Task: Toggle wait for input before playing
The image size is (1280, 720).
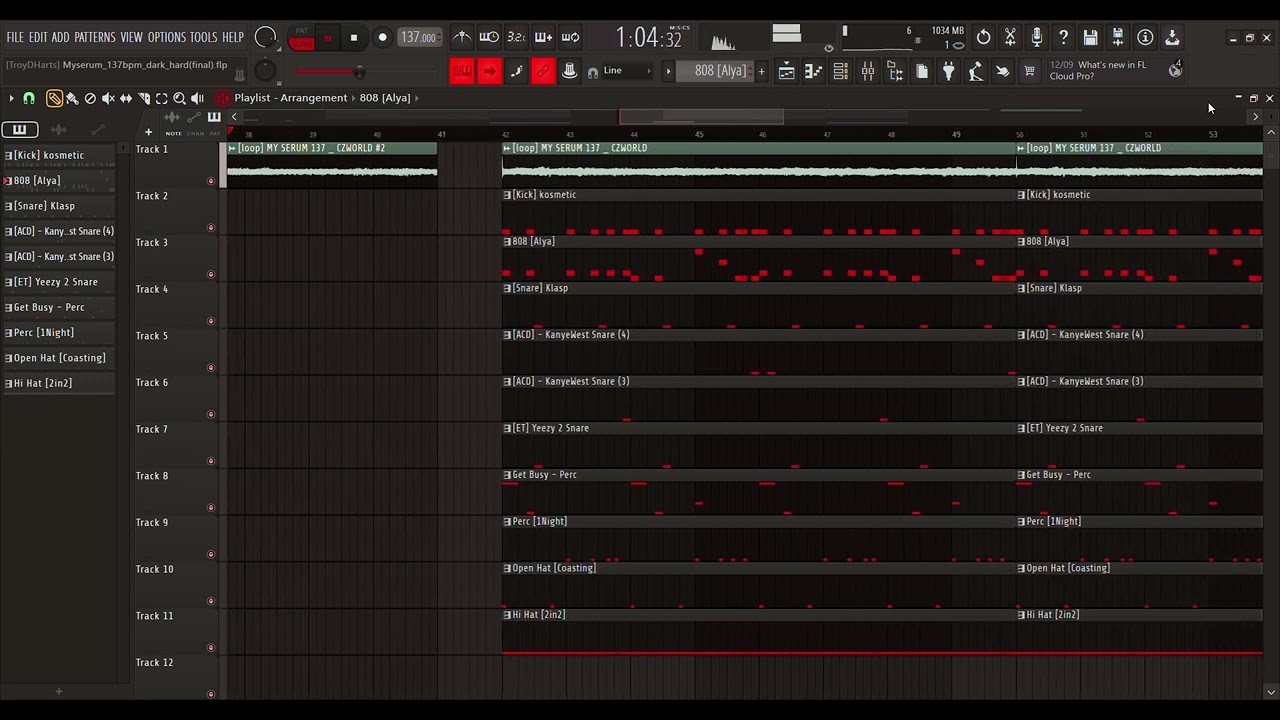Action: click(489, 37)
